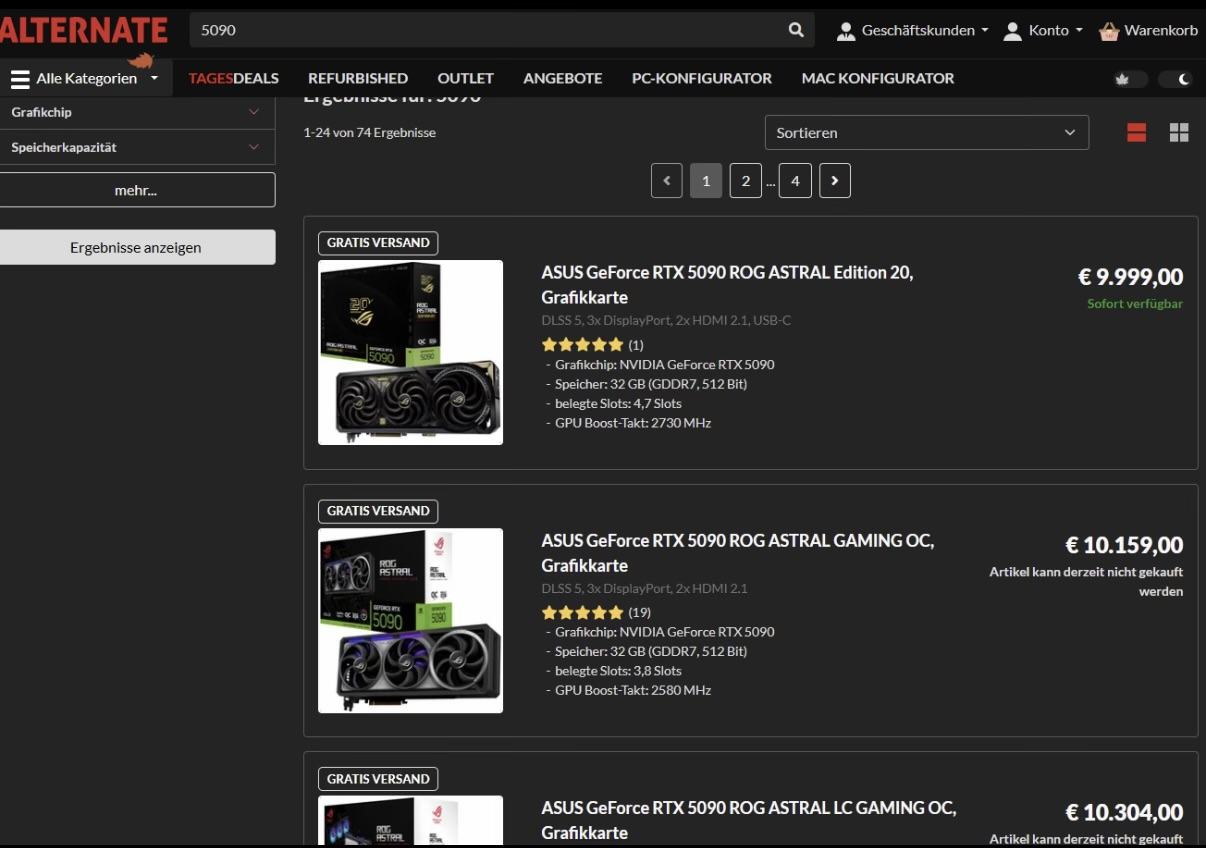The height and width of the screenshot is (848, 1206).
Task: Switch to grid view layout
Action: (1179, 133)
